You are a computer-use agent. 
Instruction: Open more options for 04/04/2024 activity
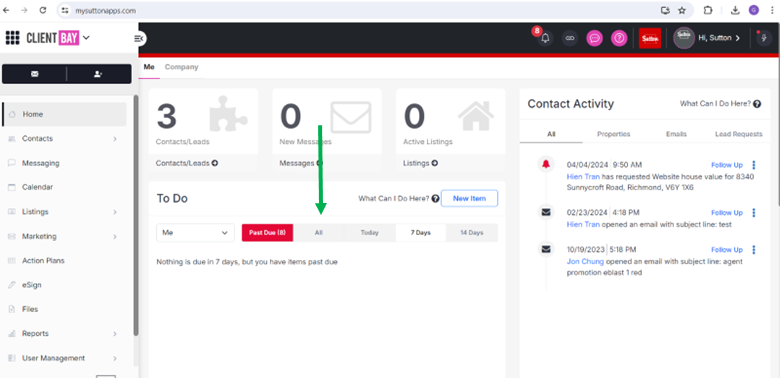(x=754, y=165)
